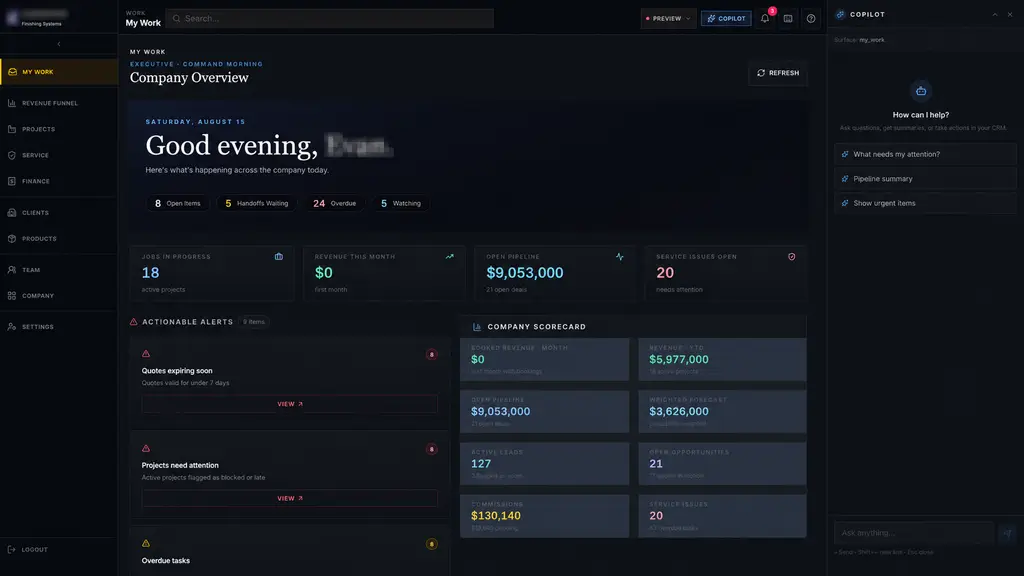Open the Active Leads 127 tile
The width and height of the screenshot is (1024, 576).
[x=545, y=464]
